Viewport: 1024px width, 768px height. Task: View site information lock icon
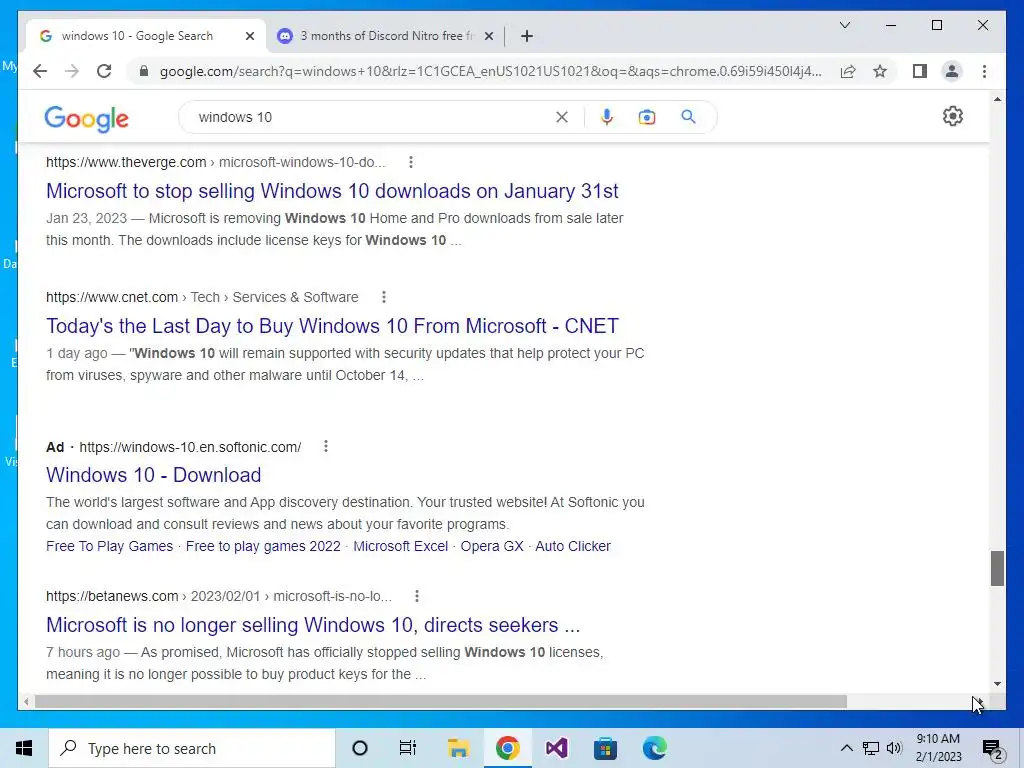144,71
